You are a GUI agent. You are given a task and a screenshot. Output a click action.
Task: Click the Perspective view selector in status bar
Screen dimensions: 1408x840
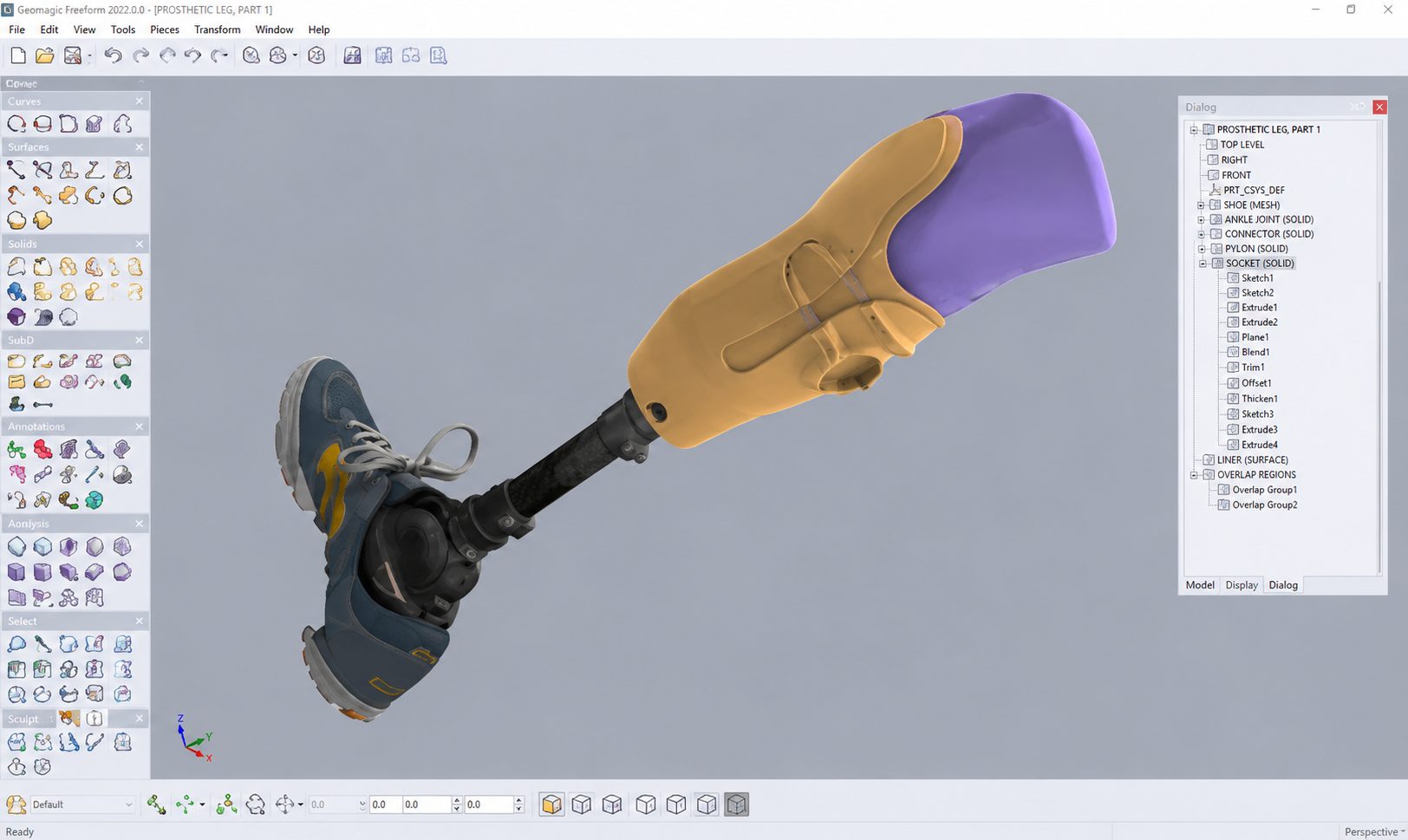pyautogui.click(x=1374, y=831)
